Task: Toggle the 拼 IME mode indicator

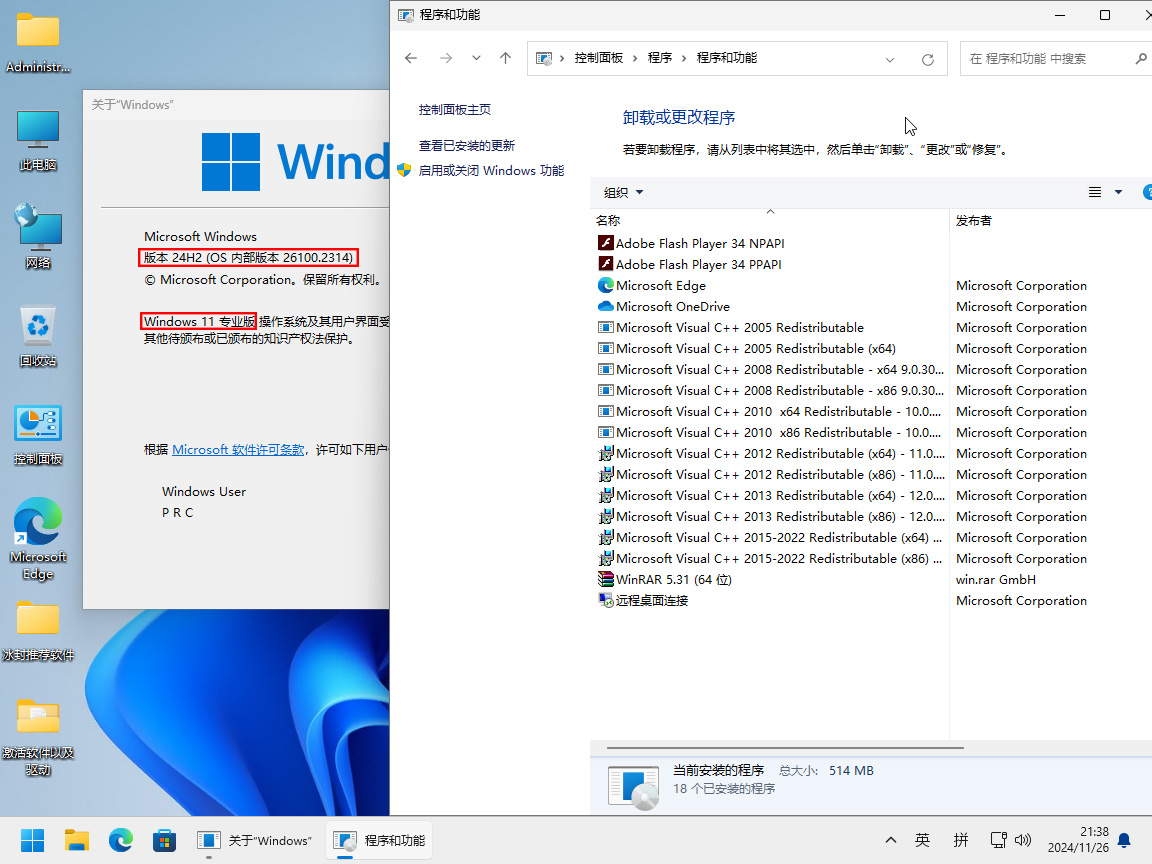Action: coord(961,840)
